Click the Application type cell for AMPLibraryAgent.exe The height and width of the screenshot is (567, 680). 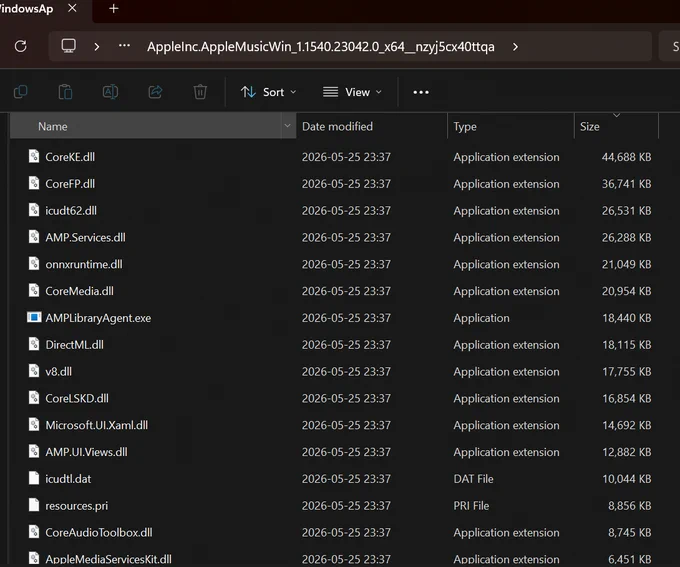[481, 318]
